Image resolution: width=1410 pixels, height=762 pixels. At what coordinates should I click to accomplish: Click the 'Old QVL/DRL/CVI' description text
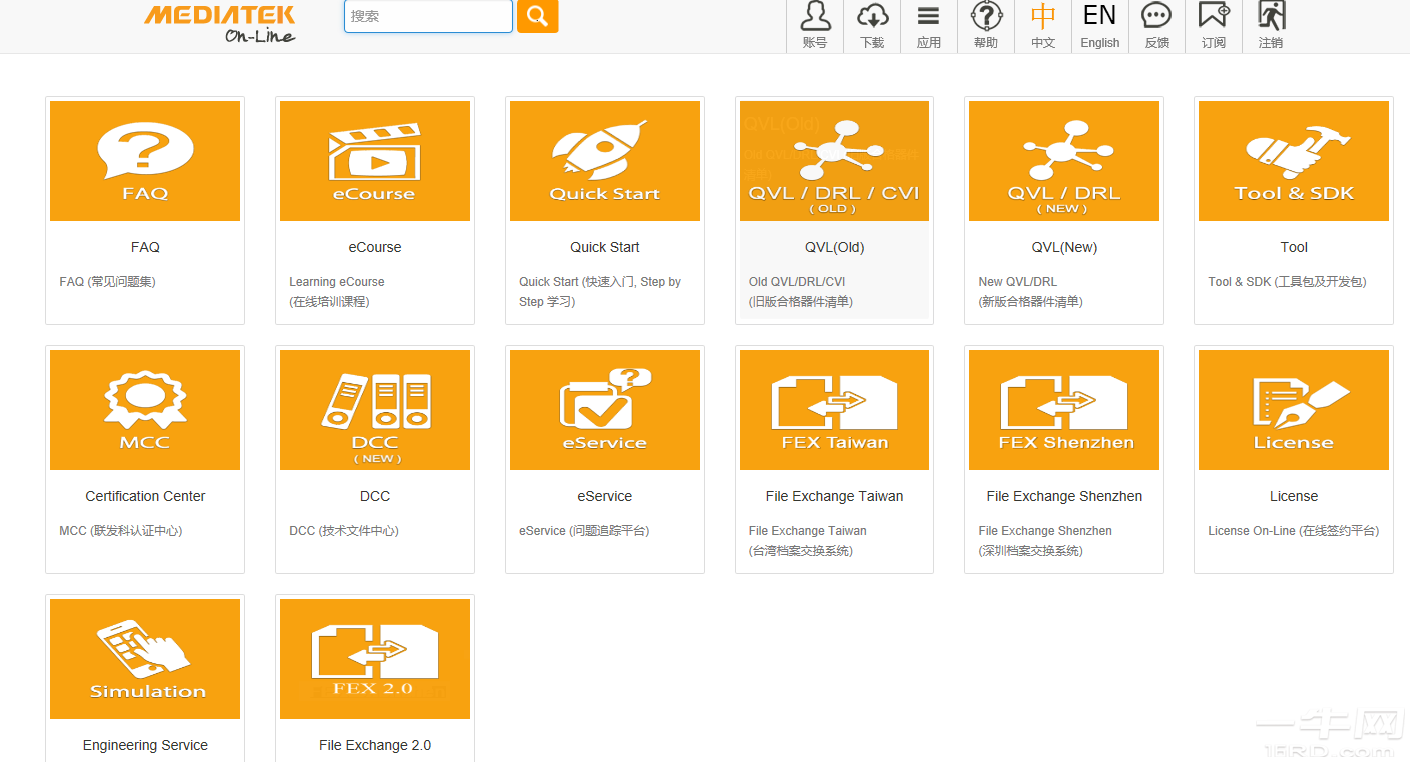point(797,282)
